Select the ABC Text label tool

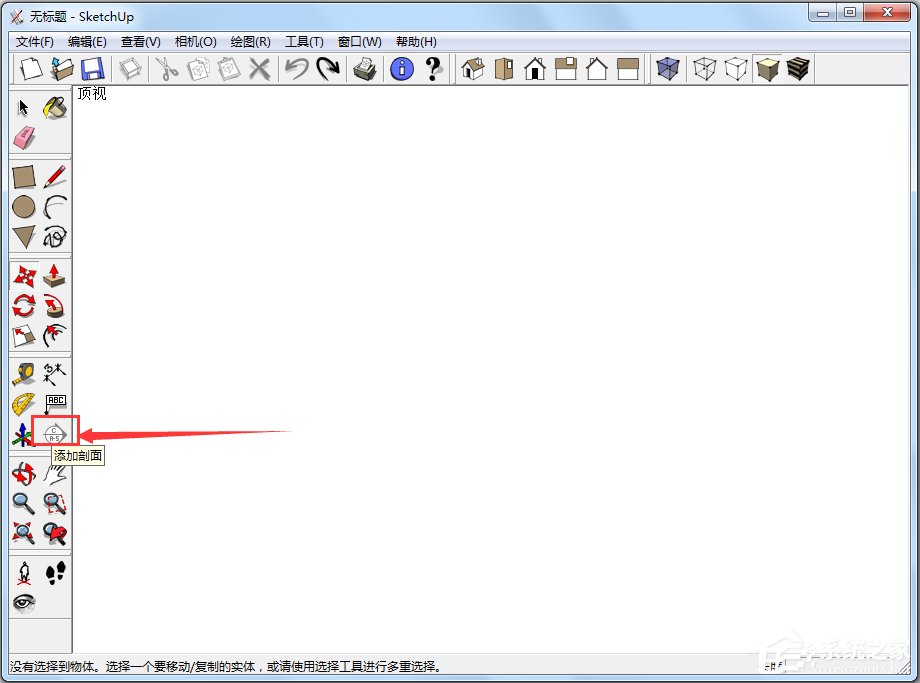55,404
